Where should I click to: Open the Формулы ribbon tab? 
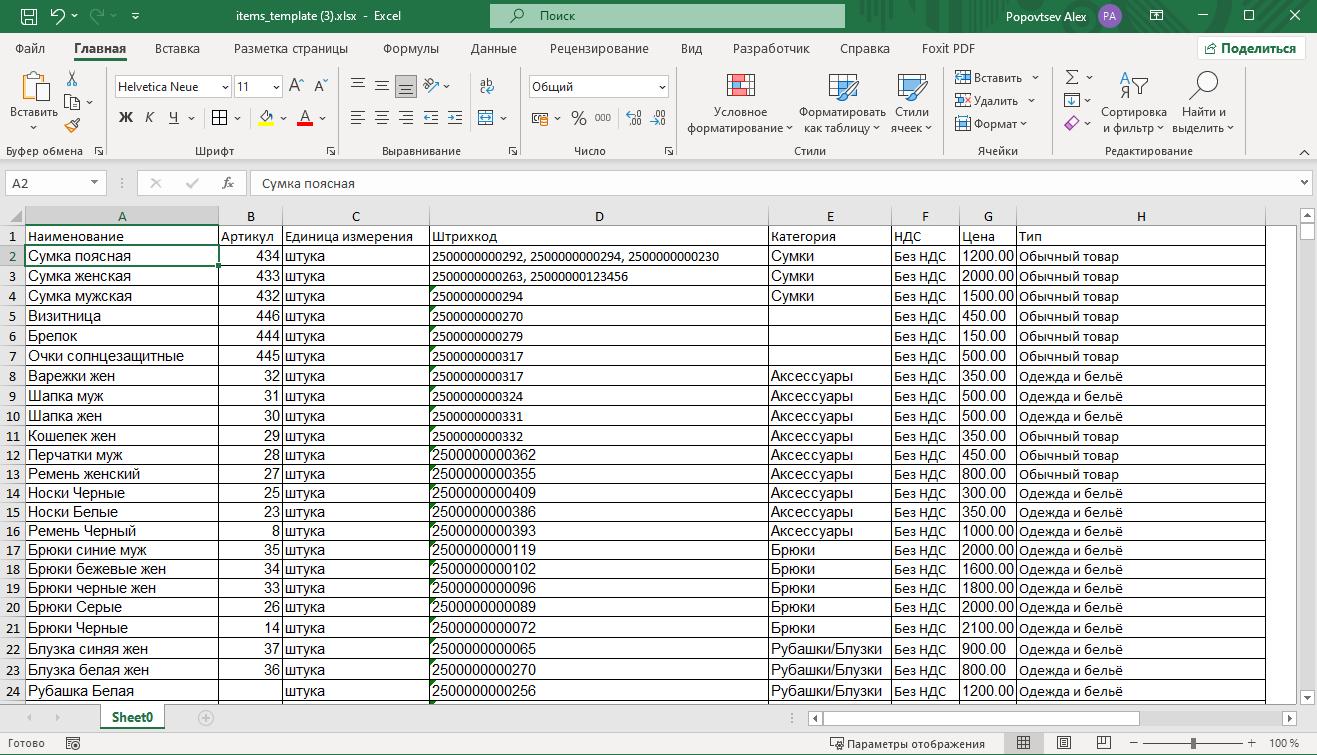410,48
